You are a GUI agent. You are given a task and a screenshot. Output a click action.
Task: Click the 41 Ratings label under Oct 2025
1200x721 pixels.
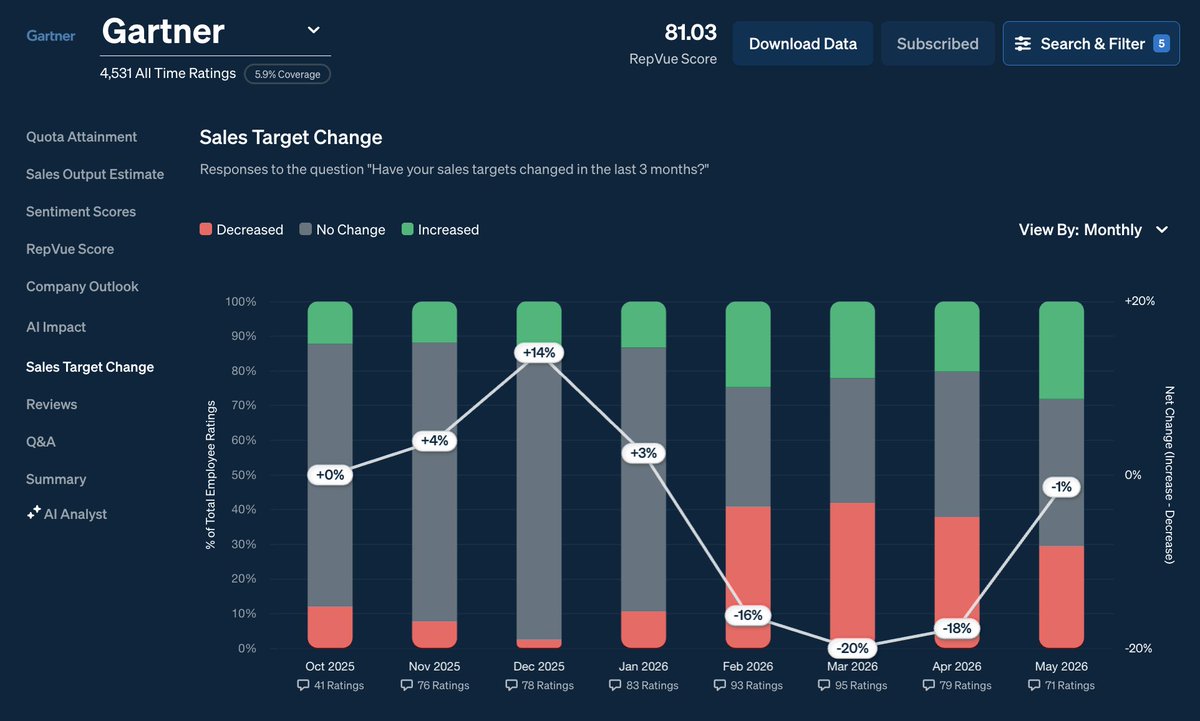339,685
